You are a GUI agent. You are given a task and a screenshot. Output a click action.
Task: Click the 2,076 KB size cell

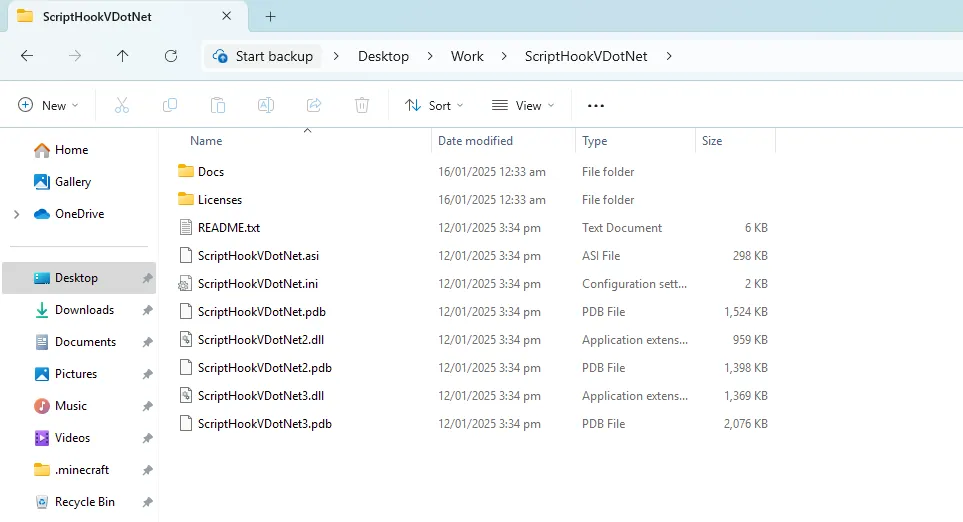[746, 424]
